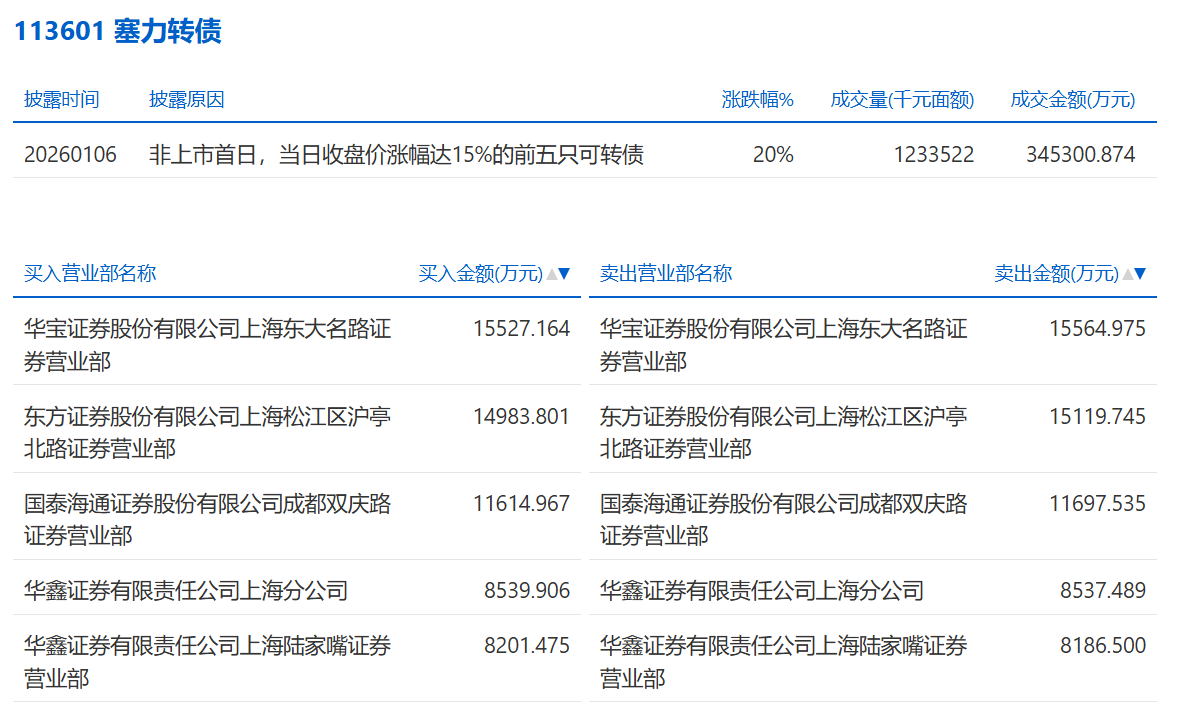Viewport: 1194px width, 705px height.
Task: Sort ascending by 卖出金额 up arrow
Action: (x=1128, y=274)
